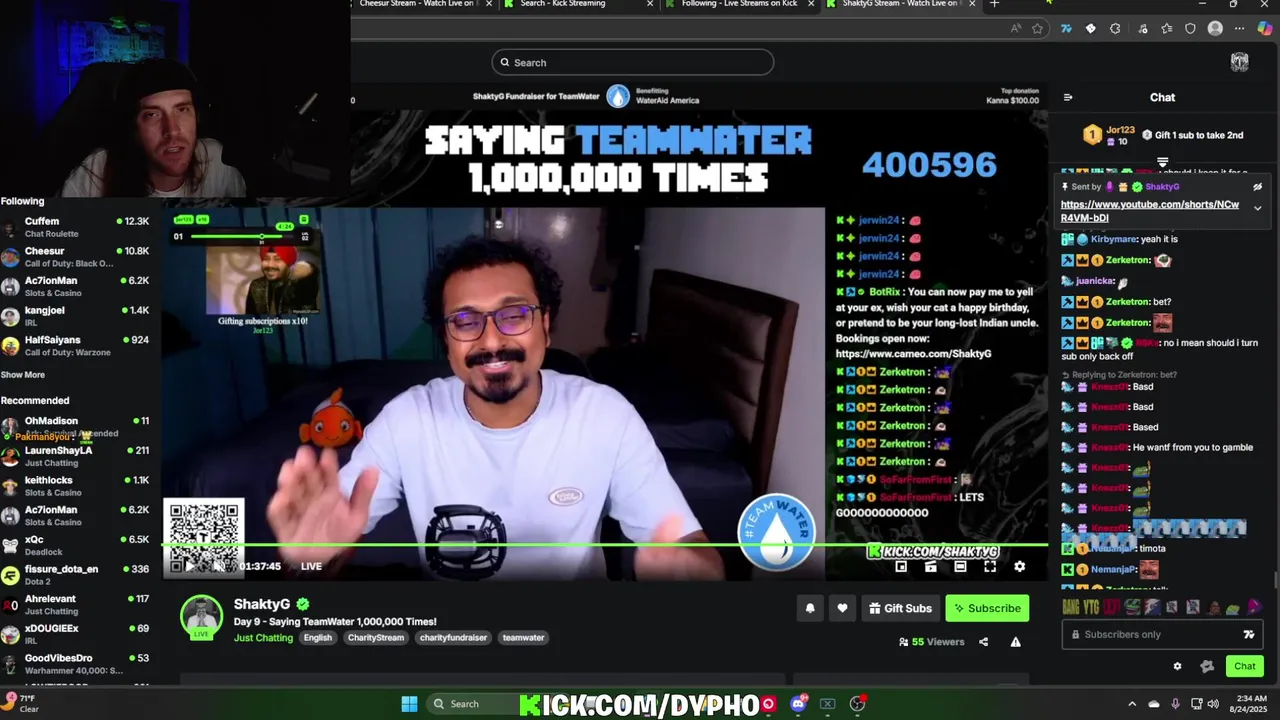This screenshot has height=720, width=1280.
Task: Click the Kick search field
Action: click(x=632, y=62)
